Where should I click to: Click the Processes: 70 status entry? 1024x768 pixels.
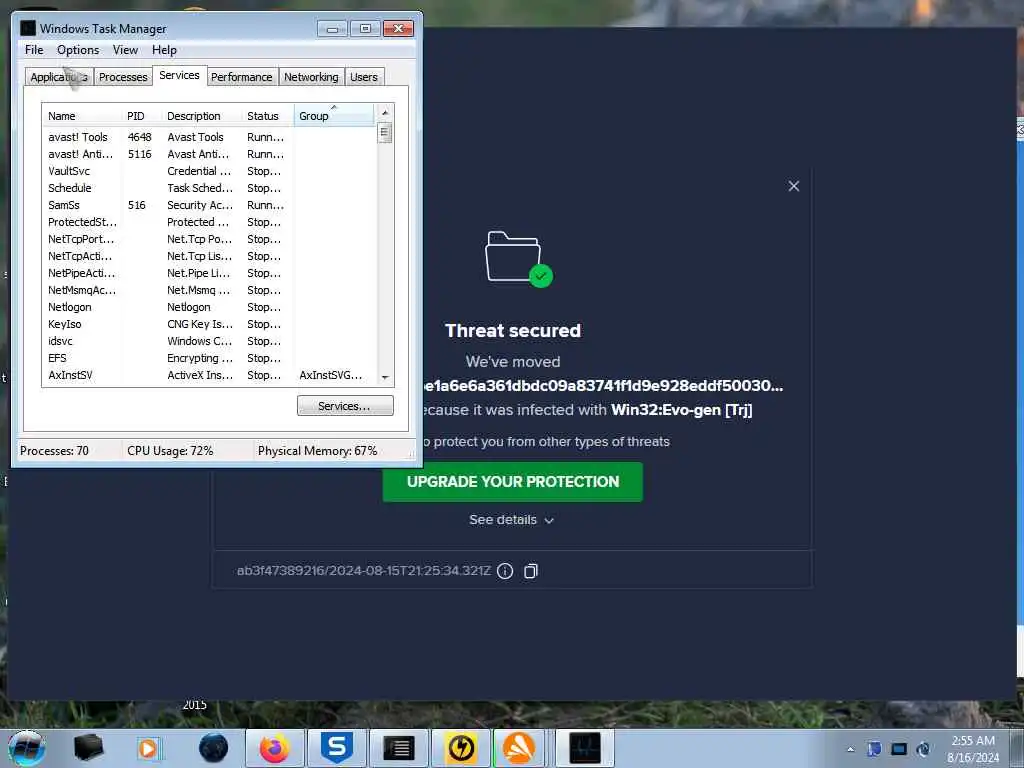pos(54,451)
